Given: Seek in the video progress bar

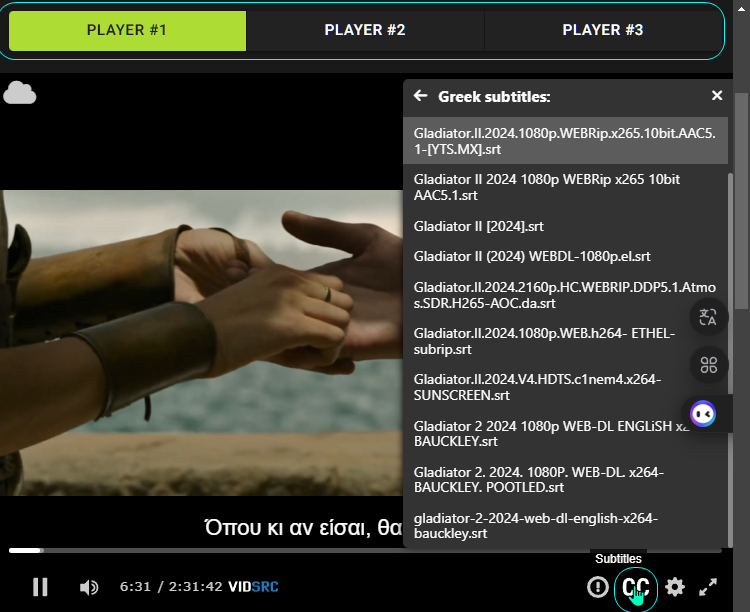Looking at the screenshot, I should [x=365, y=551].
